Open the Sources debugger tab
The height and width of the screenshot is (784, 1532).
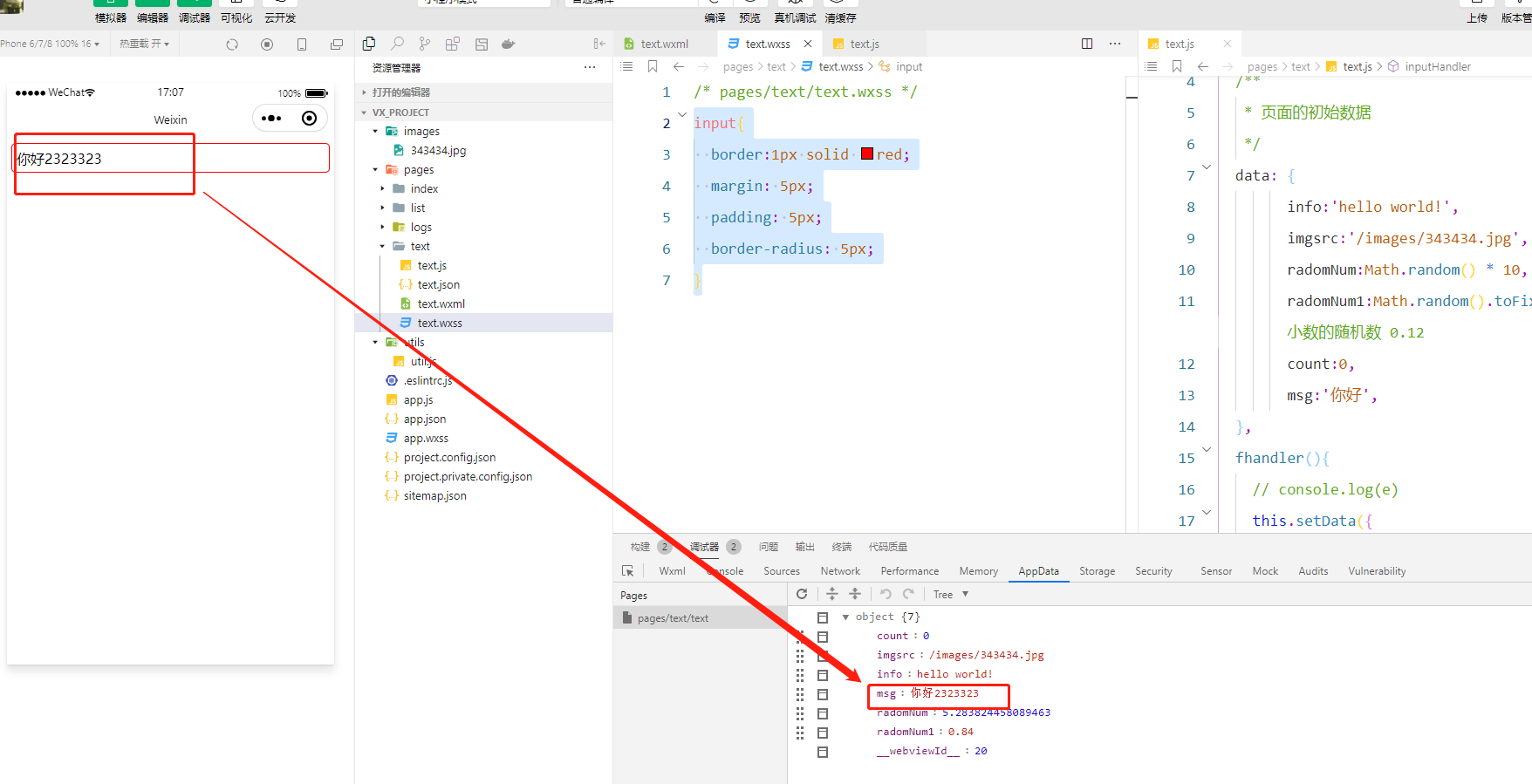click(782, 571)
